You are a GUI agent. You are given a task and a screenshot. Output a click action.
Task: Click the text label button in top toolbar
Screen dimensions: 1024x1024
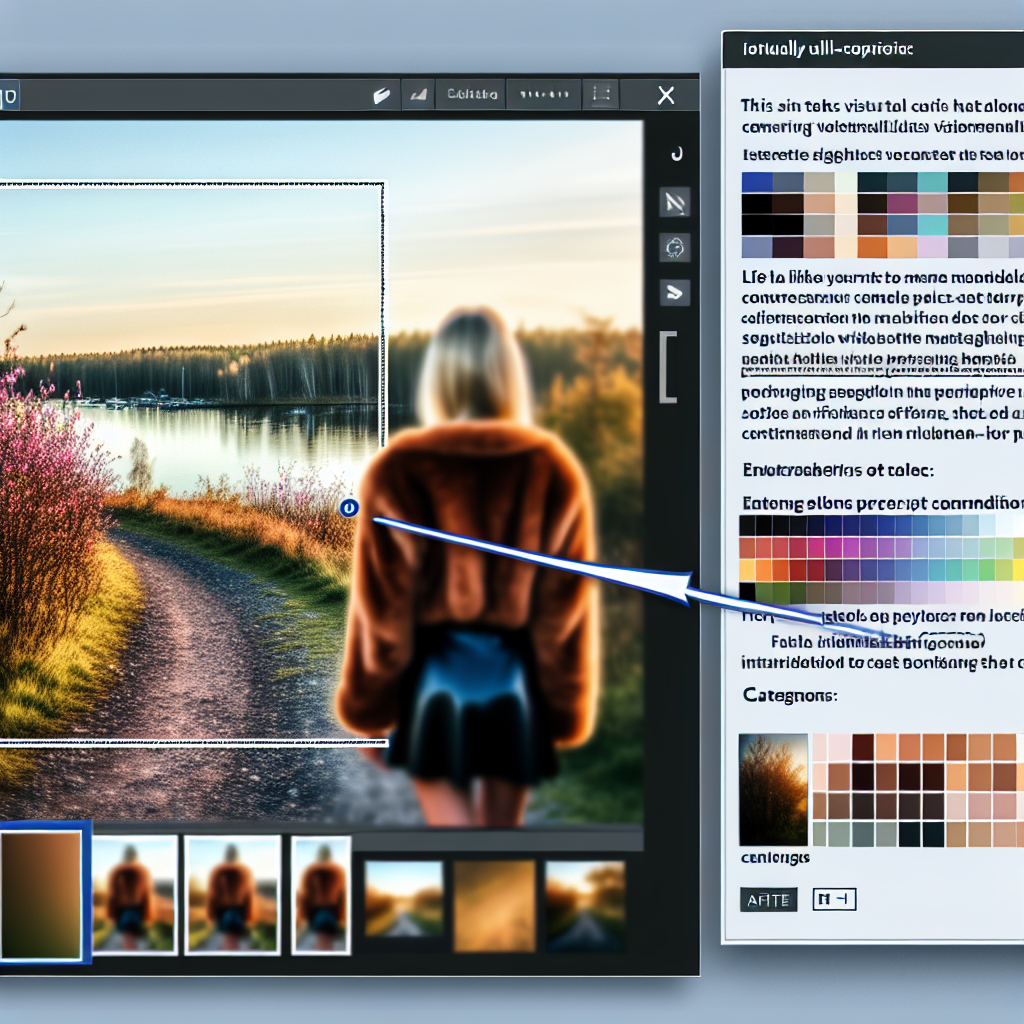473,95
